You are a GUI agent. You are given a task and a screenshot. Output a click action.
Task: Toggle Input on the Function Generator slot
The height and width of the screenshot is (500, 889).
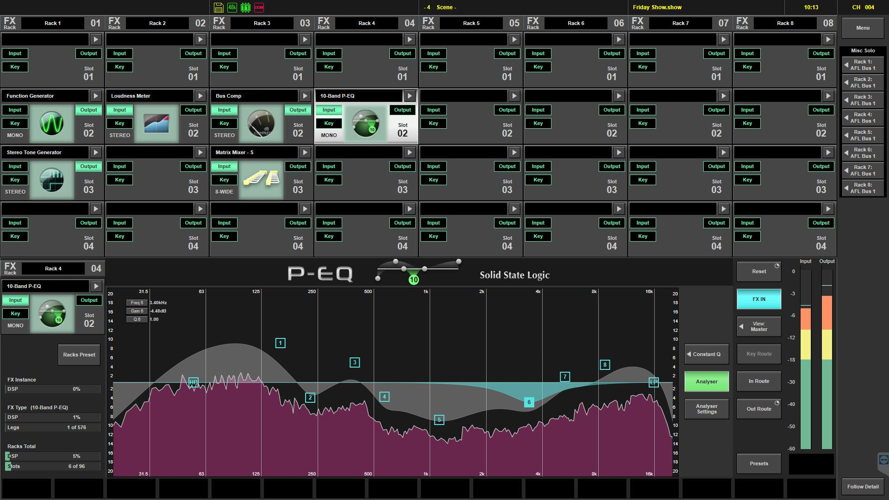[15, 110]
